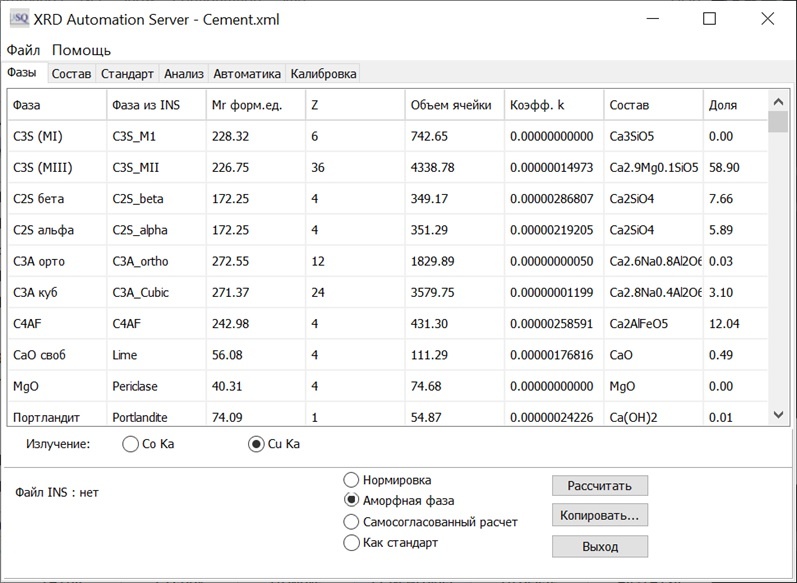Open the Помощь menu
This screenshot has height=583, width=797.
click(81, 50)
